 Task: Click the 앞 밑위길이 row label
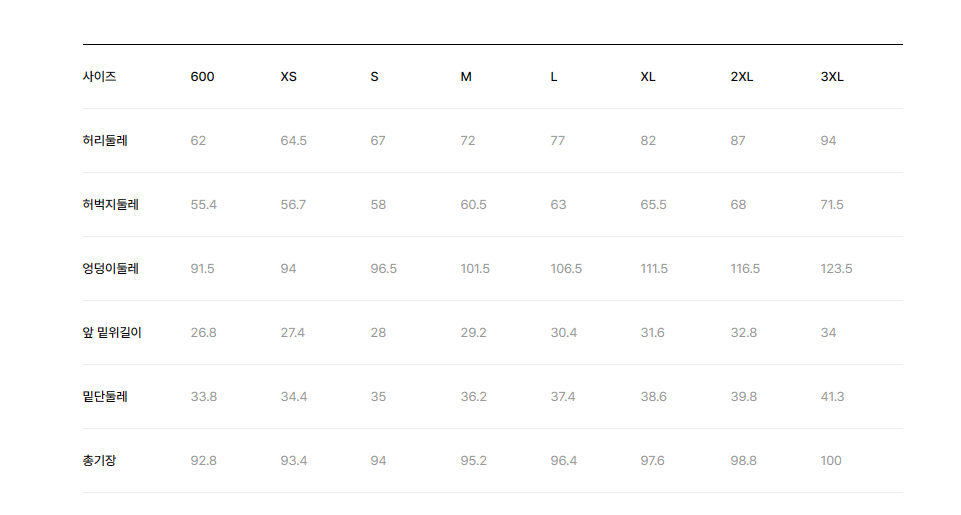(112, 332)
